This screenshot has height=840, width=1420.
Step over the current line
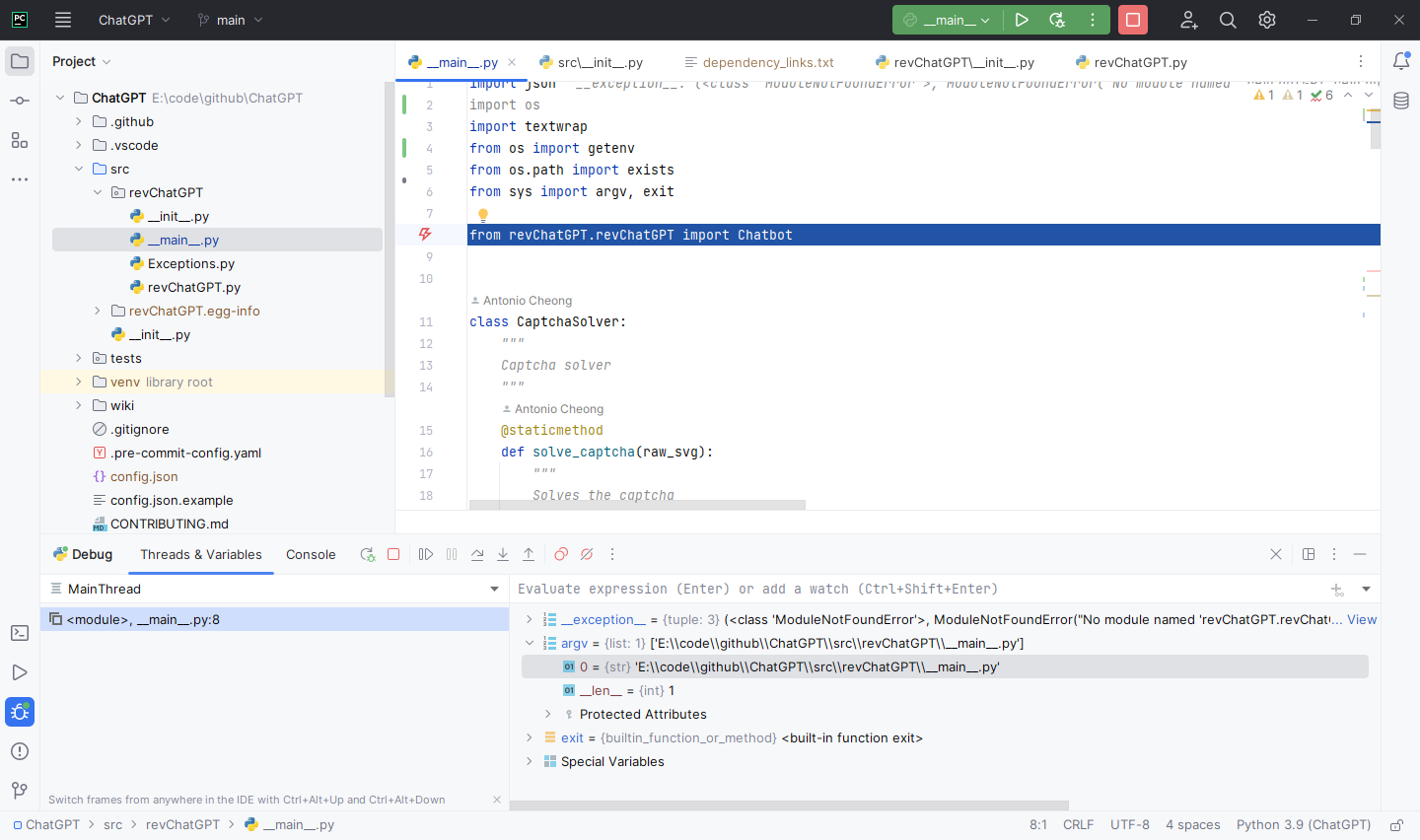coord(477,554)
